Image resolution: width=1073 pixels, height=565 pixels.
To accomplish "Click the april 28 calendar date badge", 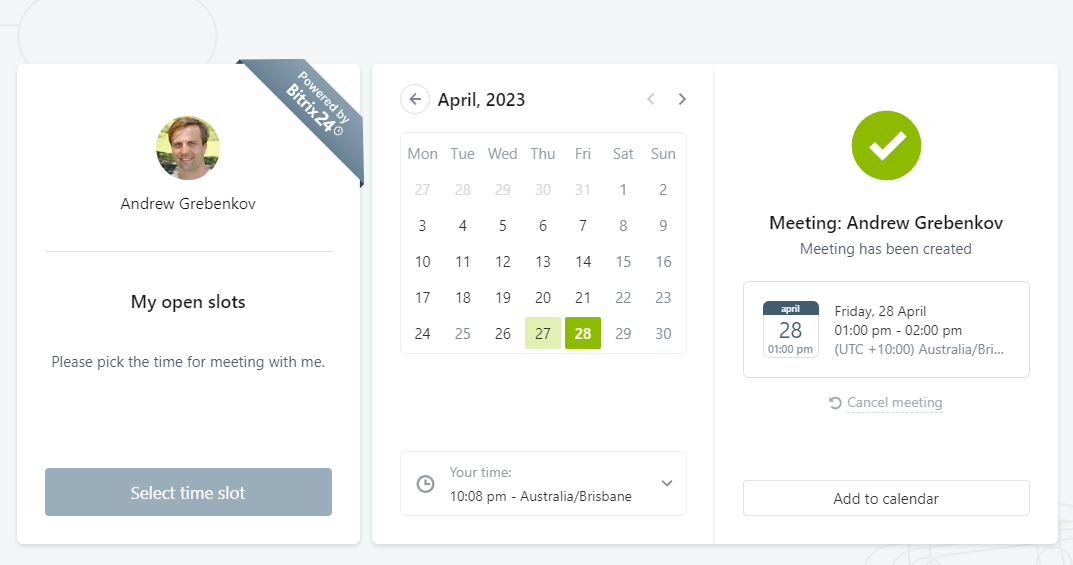I will pos(790,329).
